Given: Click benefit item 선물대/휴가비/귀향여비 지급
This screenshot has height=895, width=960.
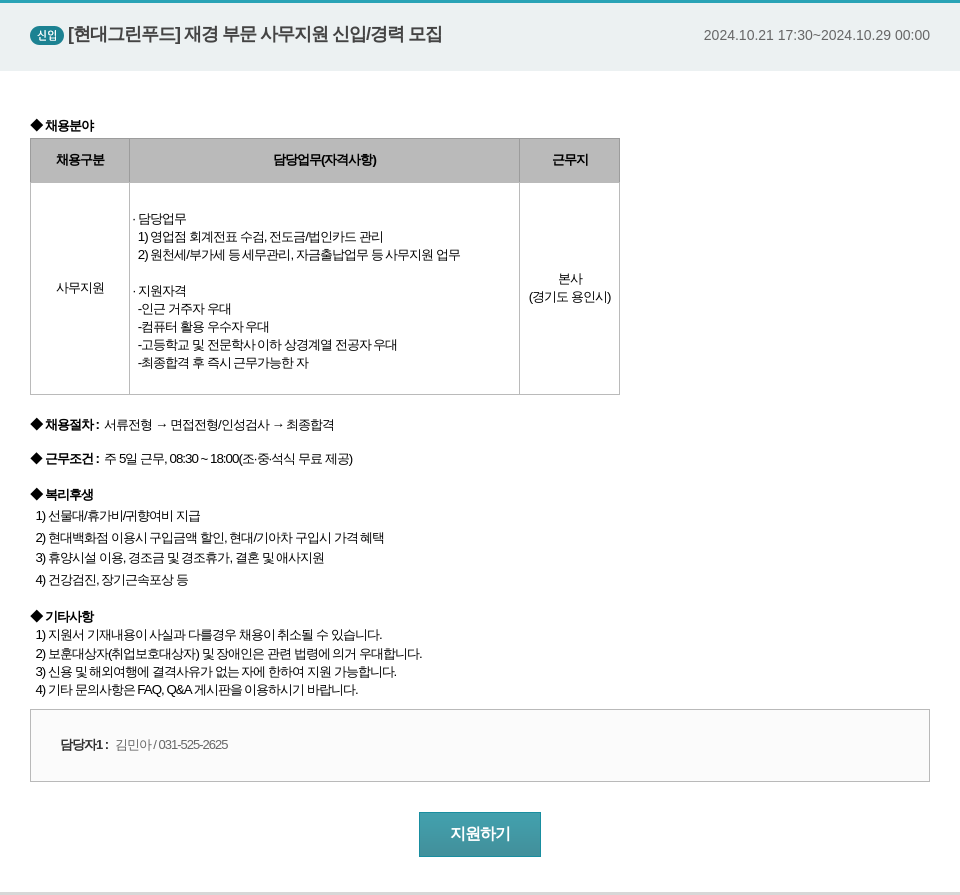Looking at the screenshot, I should pyautogui.click(x=118, y=516).
